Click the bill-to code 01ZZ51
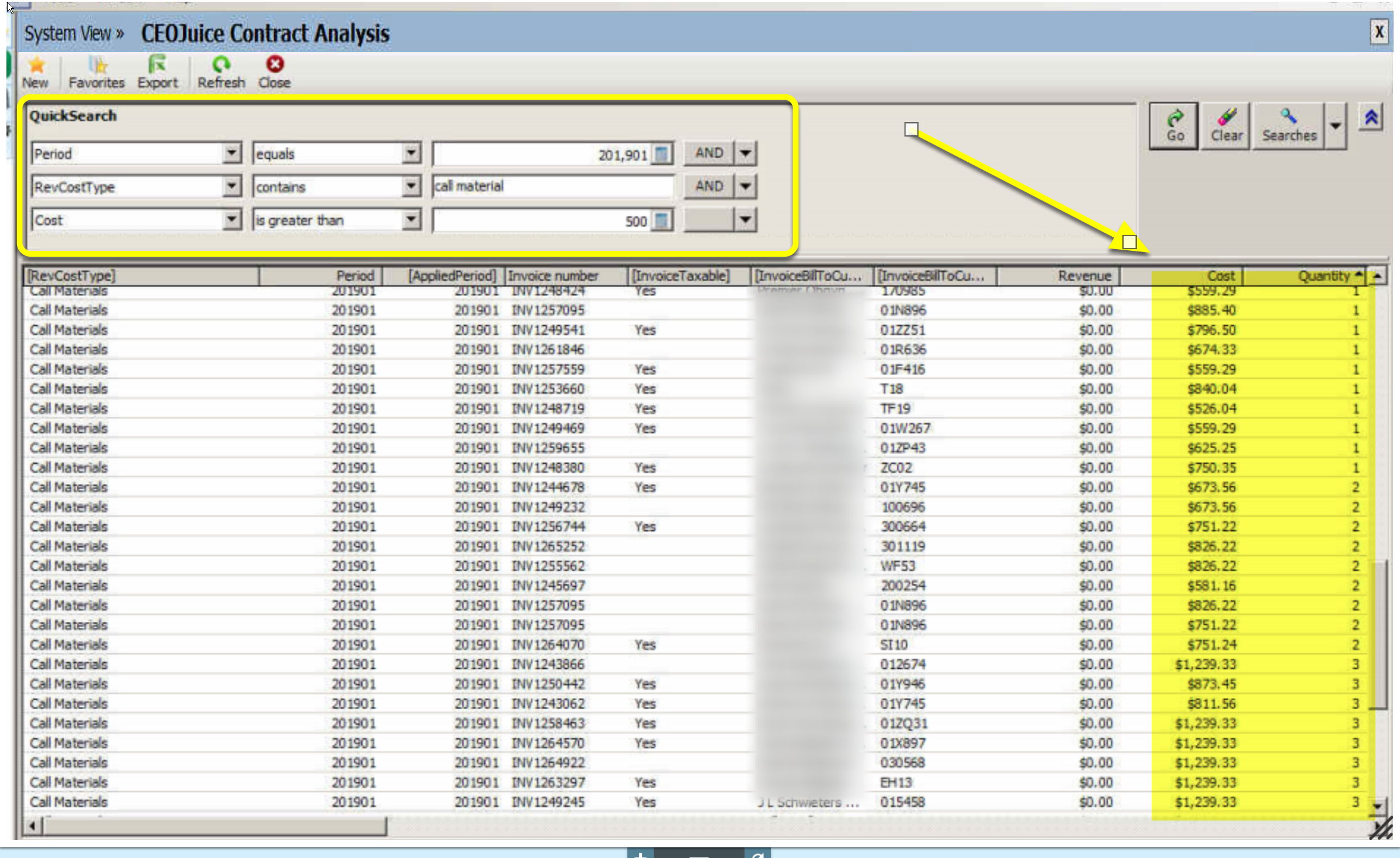Image resolution: width=1400 pixels, height=858 pixels. [x=903, y=330]
